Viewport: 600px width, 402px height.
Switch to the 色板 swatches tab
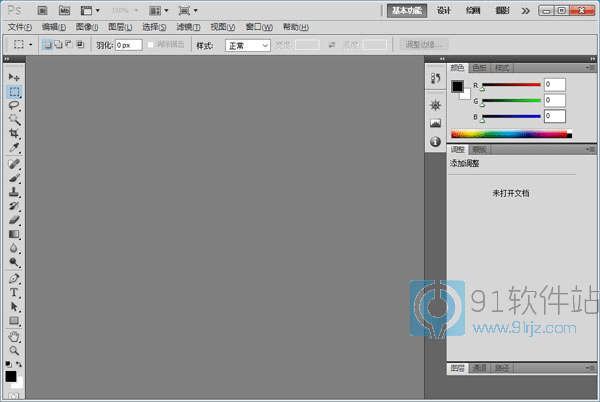click(x=480, y=67)
